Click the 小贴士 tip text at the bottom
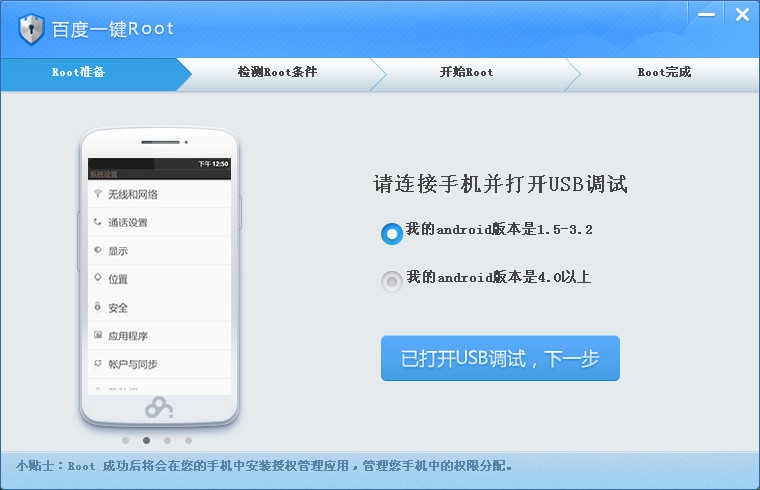 [x=264, y=466]
